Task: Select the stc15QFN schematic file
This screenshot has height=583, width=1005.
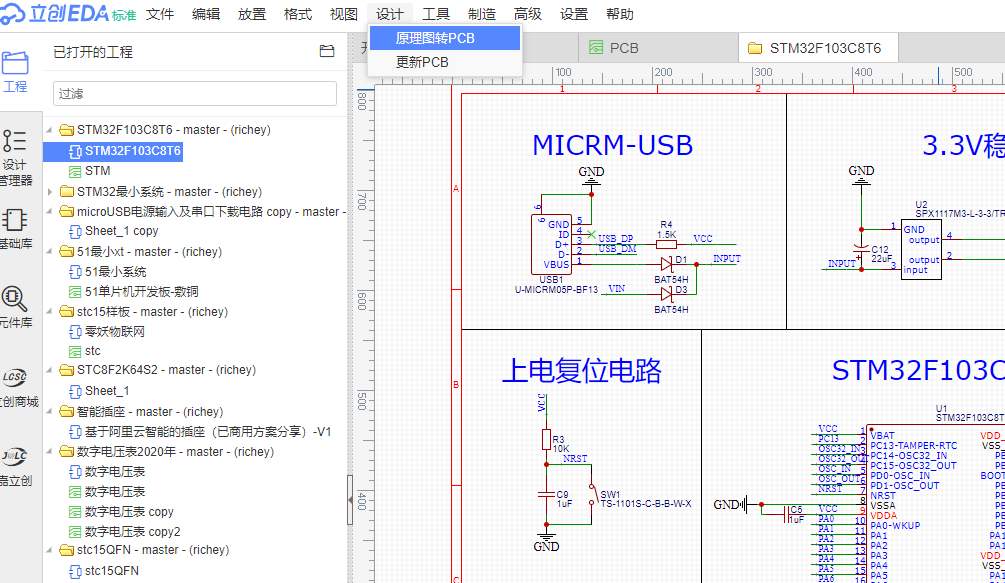Action: (112, 571)
